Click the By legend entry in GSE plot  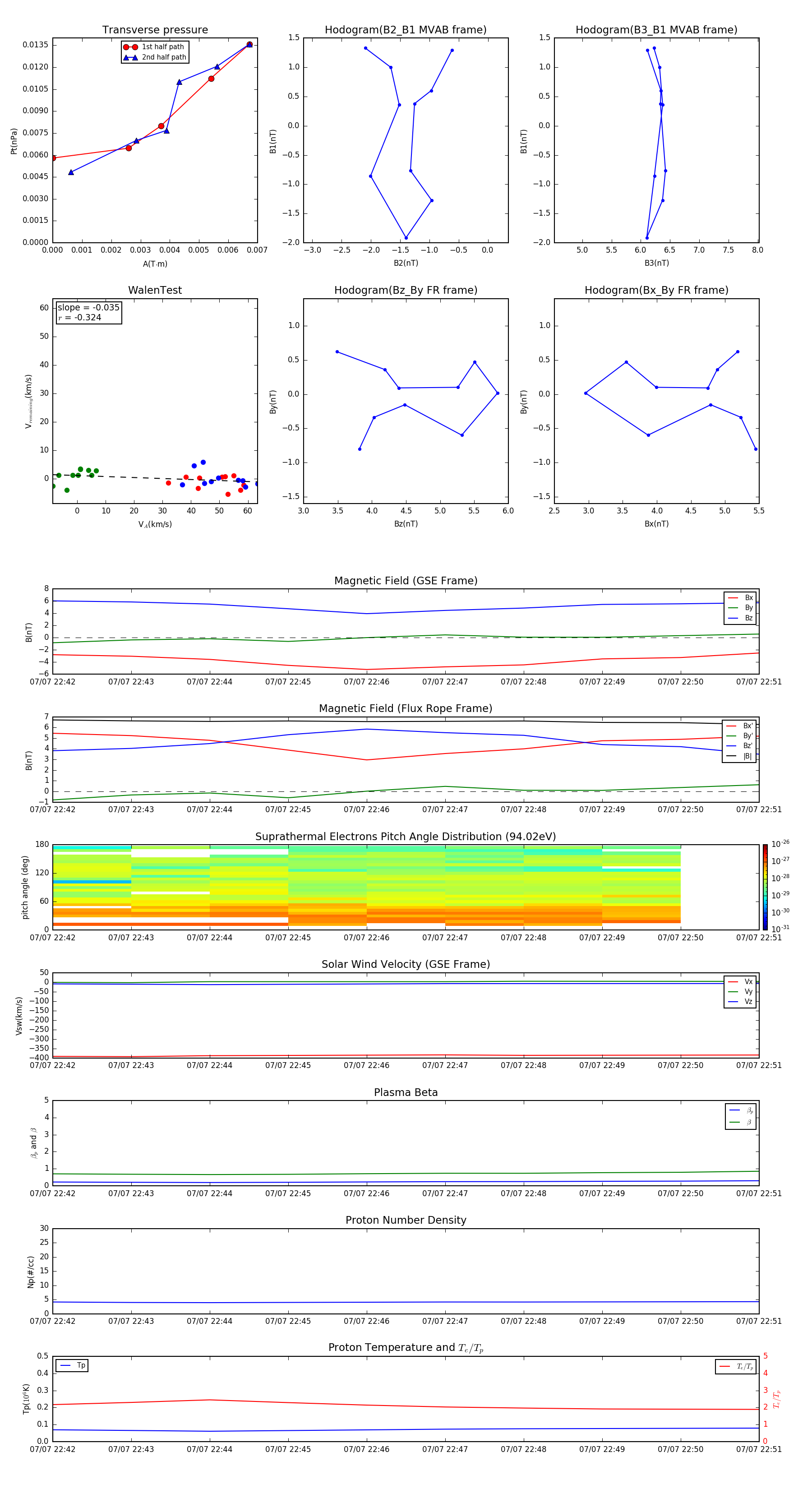[740, 608]
